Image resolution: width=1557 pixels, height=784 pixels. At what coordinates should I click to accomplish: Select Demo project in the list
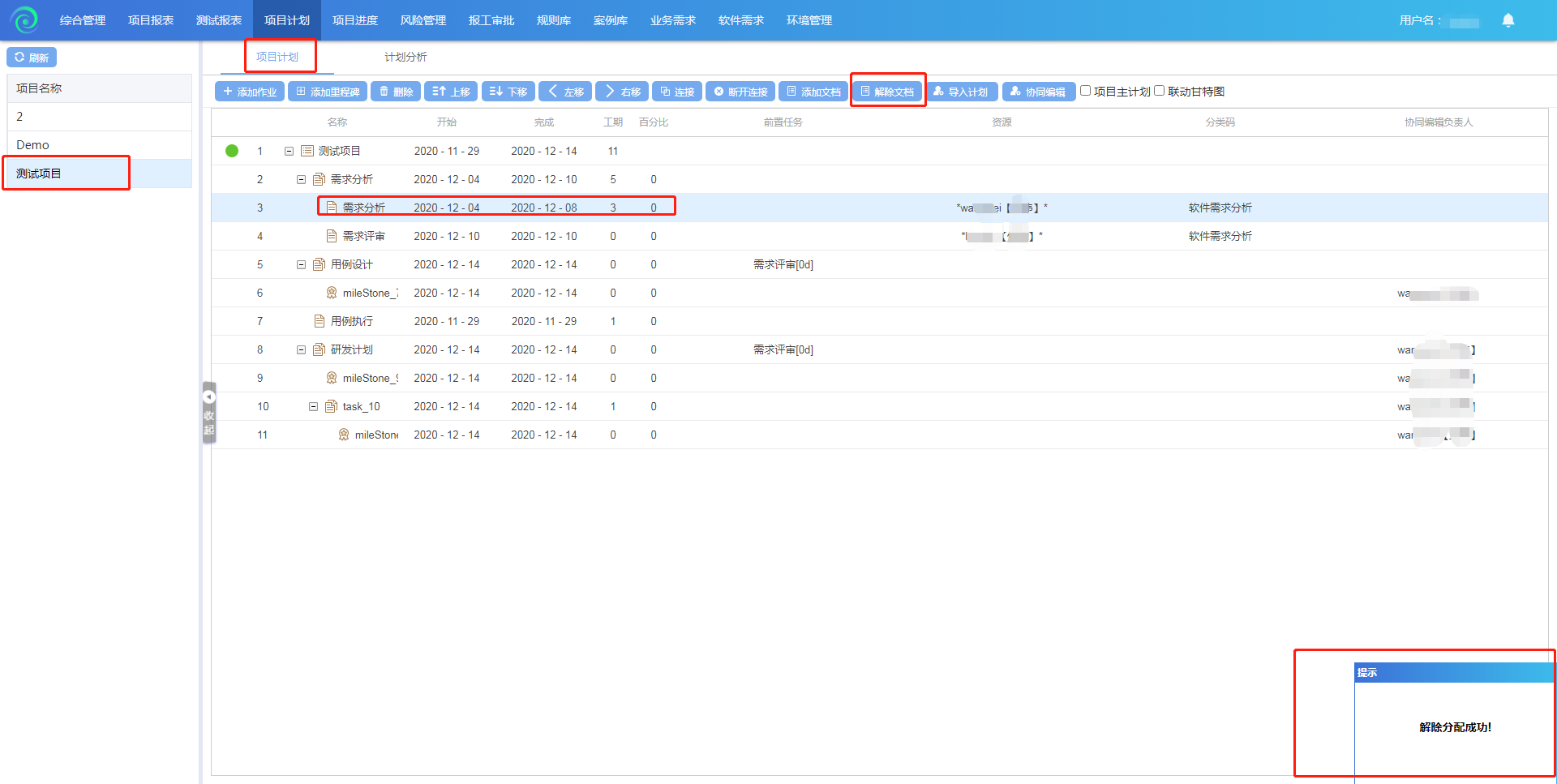32,145
